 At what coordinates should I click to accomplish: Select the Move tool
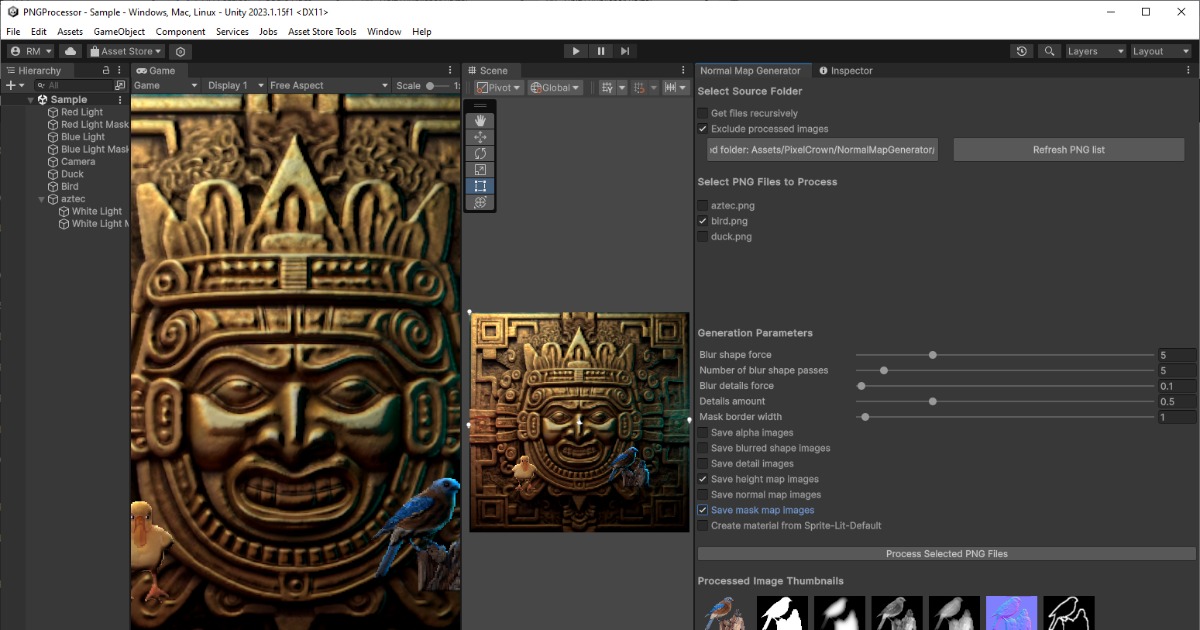(480, 138)
